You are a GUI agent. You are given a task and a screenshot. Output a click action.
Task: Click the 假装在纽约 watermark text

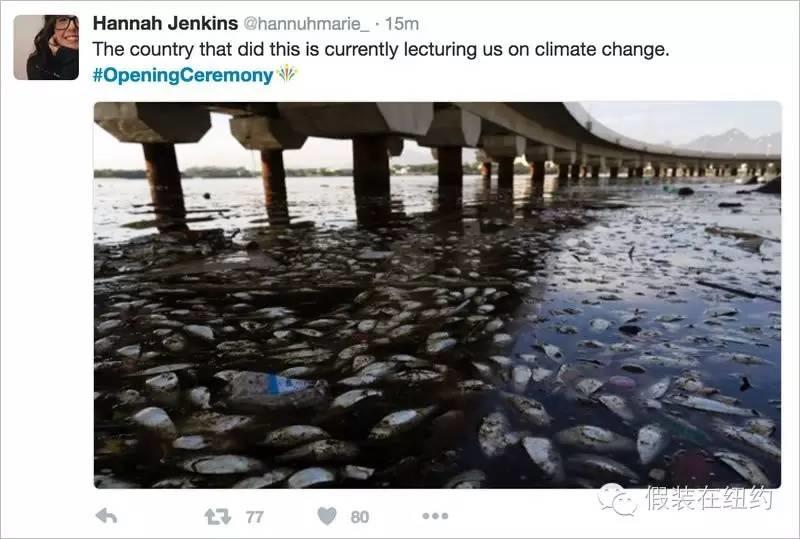[x=711, y=498]
